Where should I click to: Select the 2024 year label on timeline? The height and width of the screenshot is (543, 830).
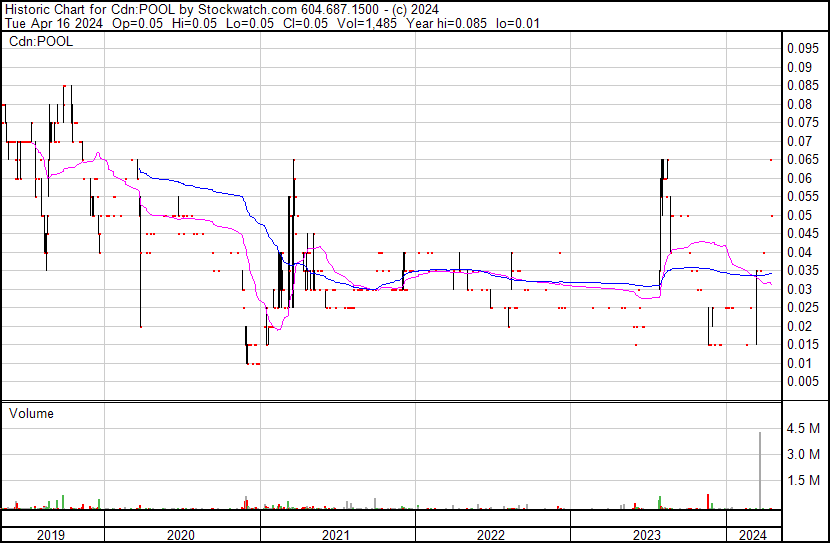[x=753, y=535]
